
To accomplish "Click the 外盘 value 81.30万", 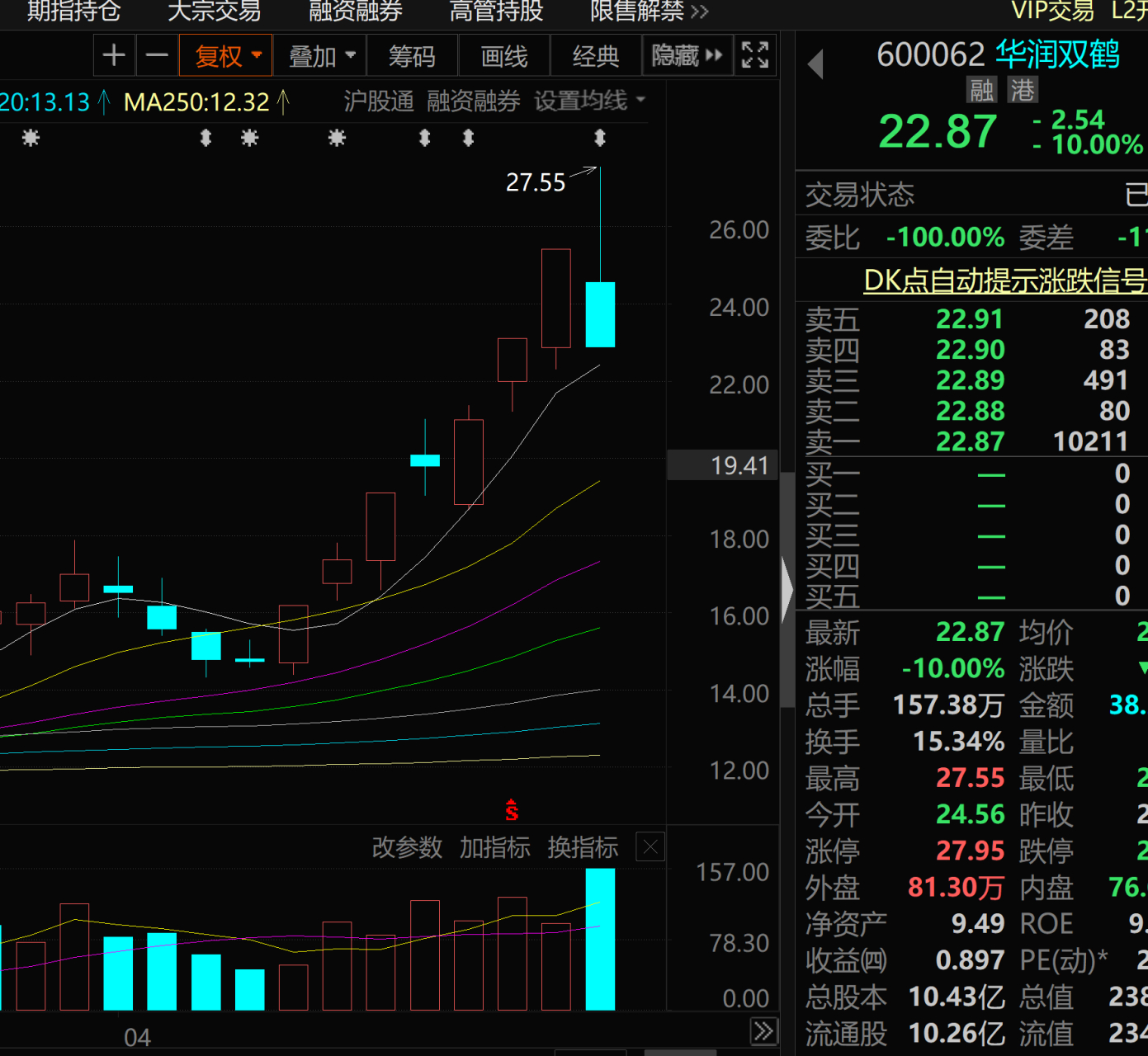I will [x=956, y=888].
